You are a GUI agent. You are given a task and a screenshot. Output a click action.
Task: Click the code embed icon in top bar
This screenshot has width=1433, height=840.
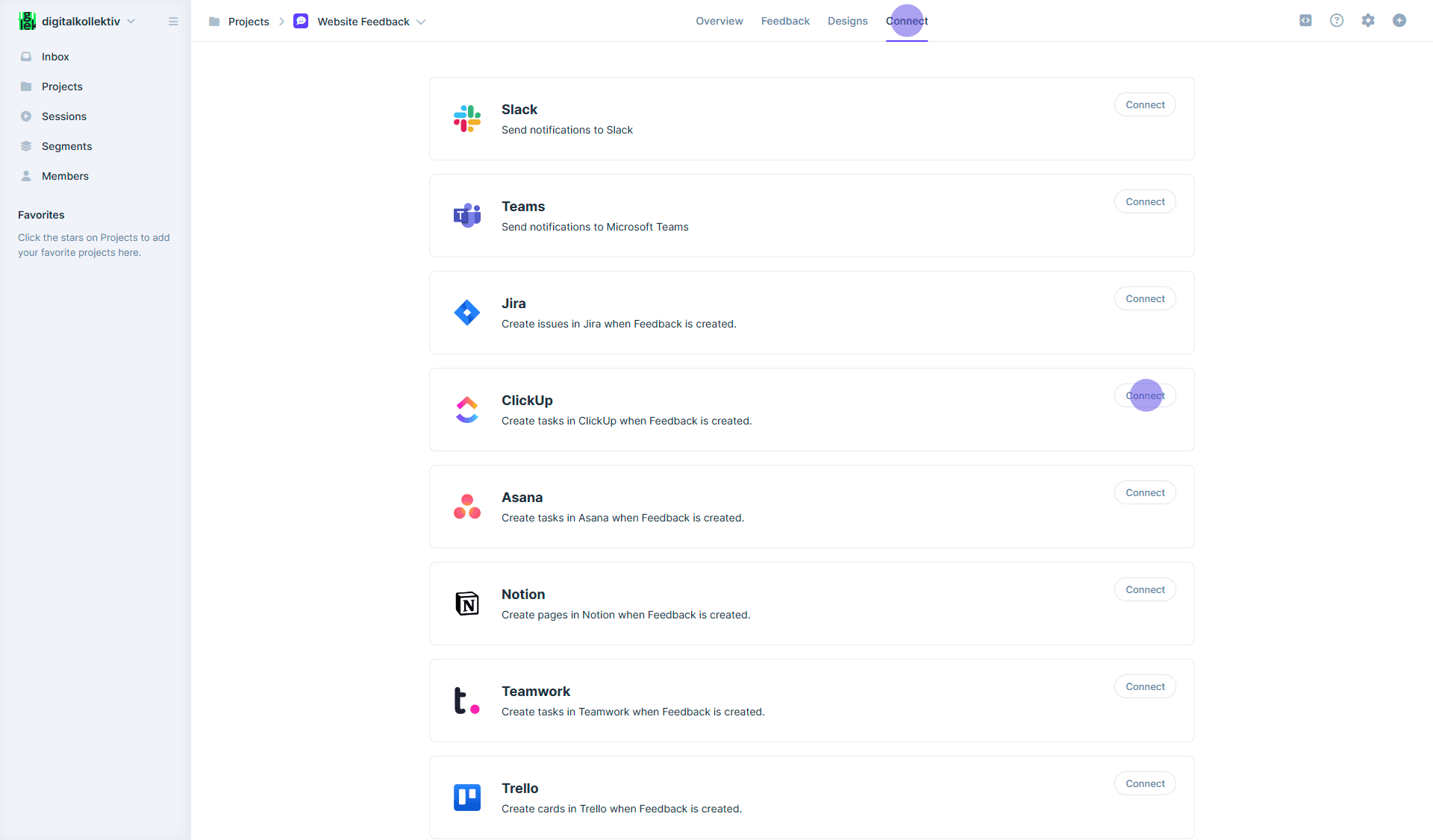tap(1305, 21)
